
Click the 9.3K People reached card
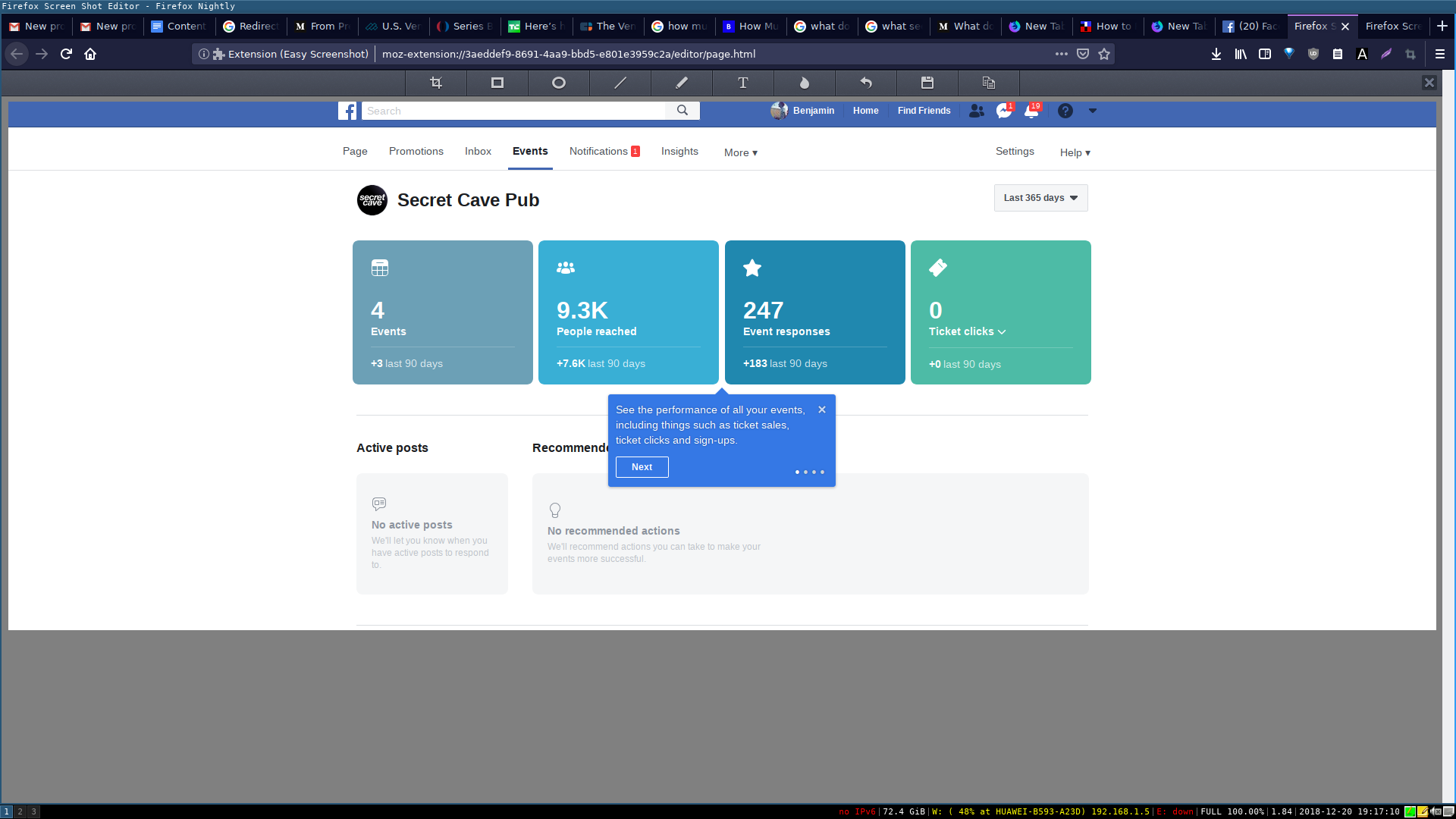[629, 312]
